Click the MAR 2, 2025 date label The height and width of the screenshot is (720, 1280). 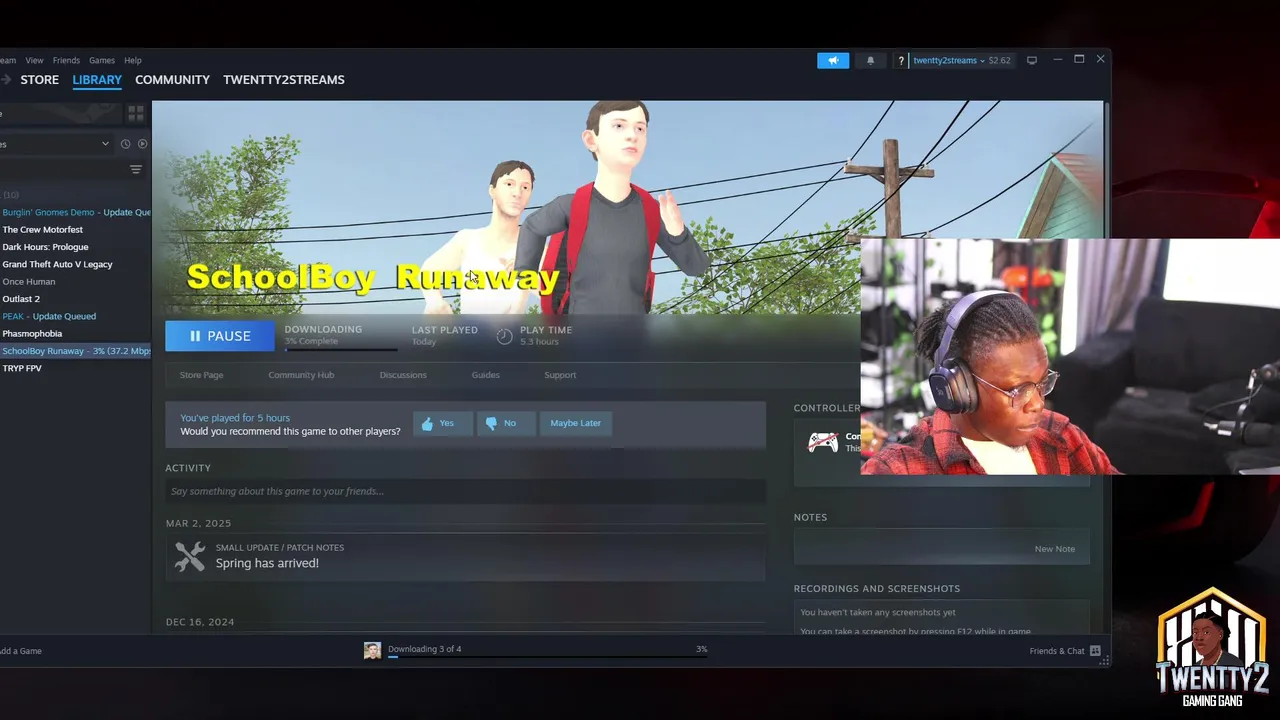point(198,523)
